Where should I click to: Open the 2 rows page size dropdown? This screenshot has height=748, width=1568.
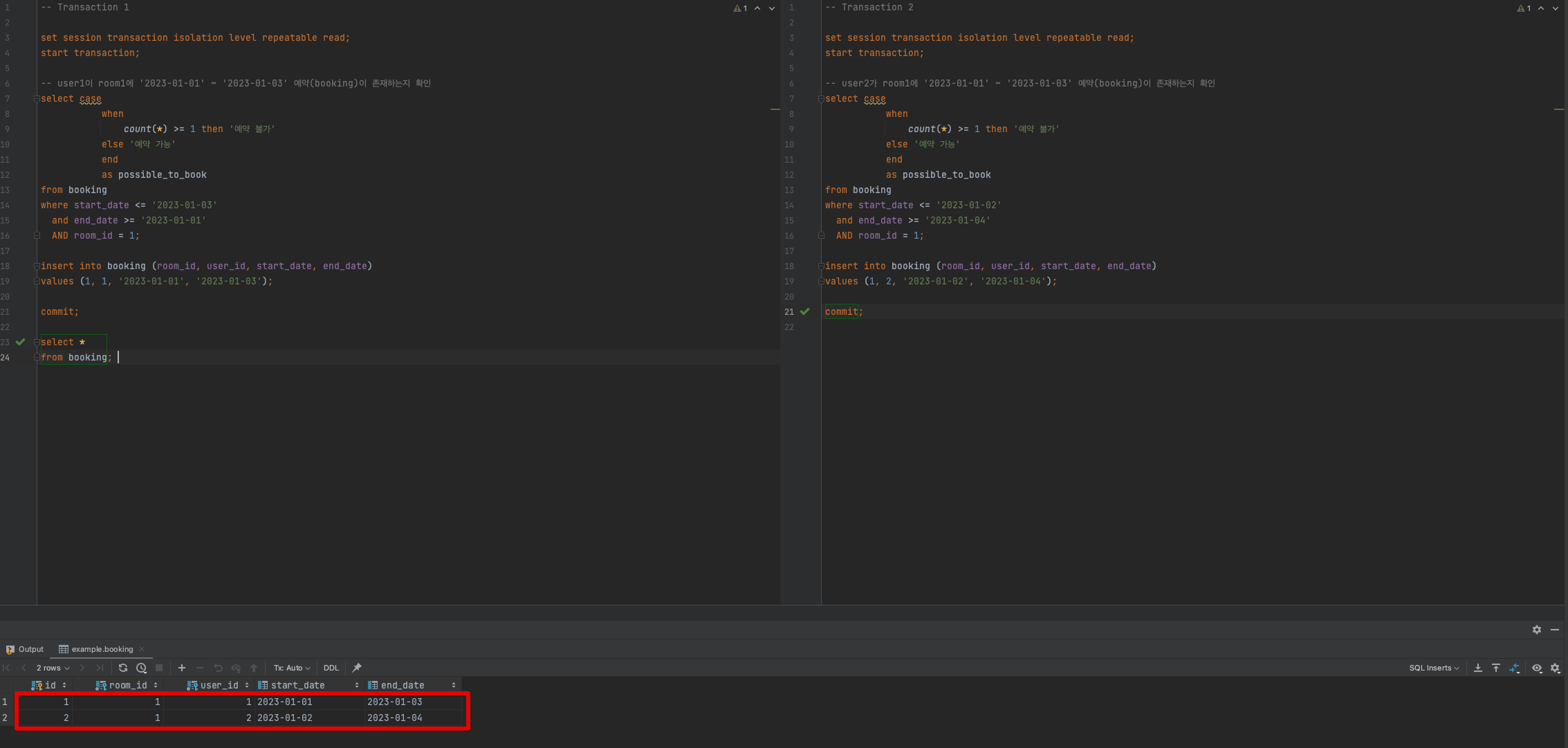[53, 668]
